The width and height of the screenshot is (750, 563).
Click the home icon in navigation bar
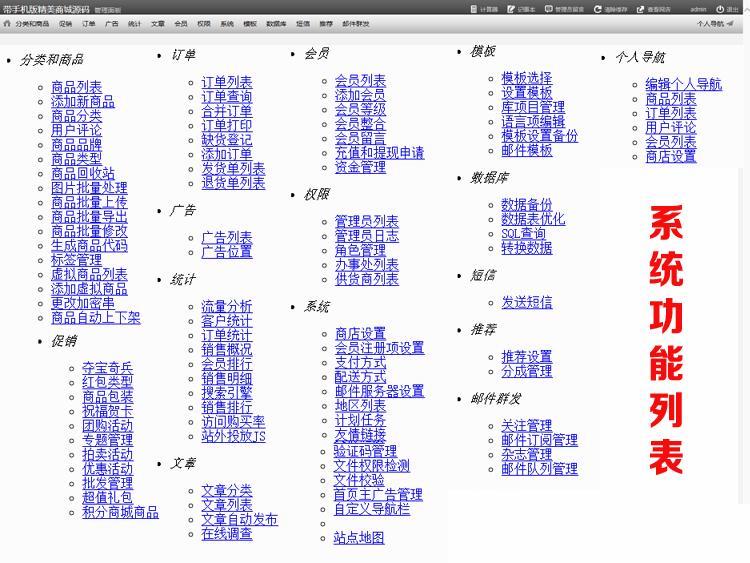[x=7, y=23]
